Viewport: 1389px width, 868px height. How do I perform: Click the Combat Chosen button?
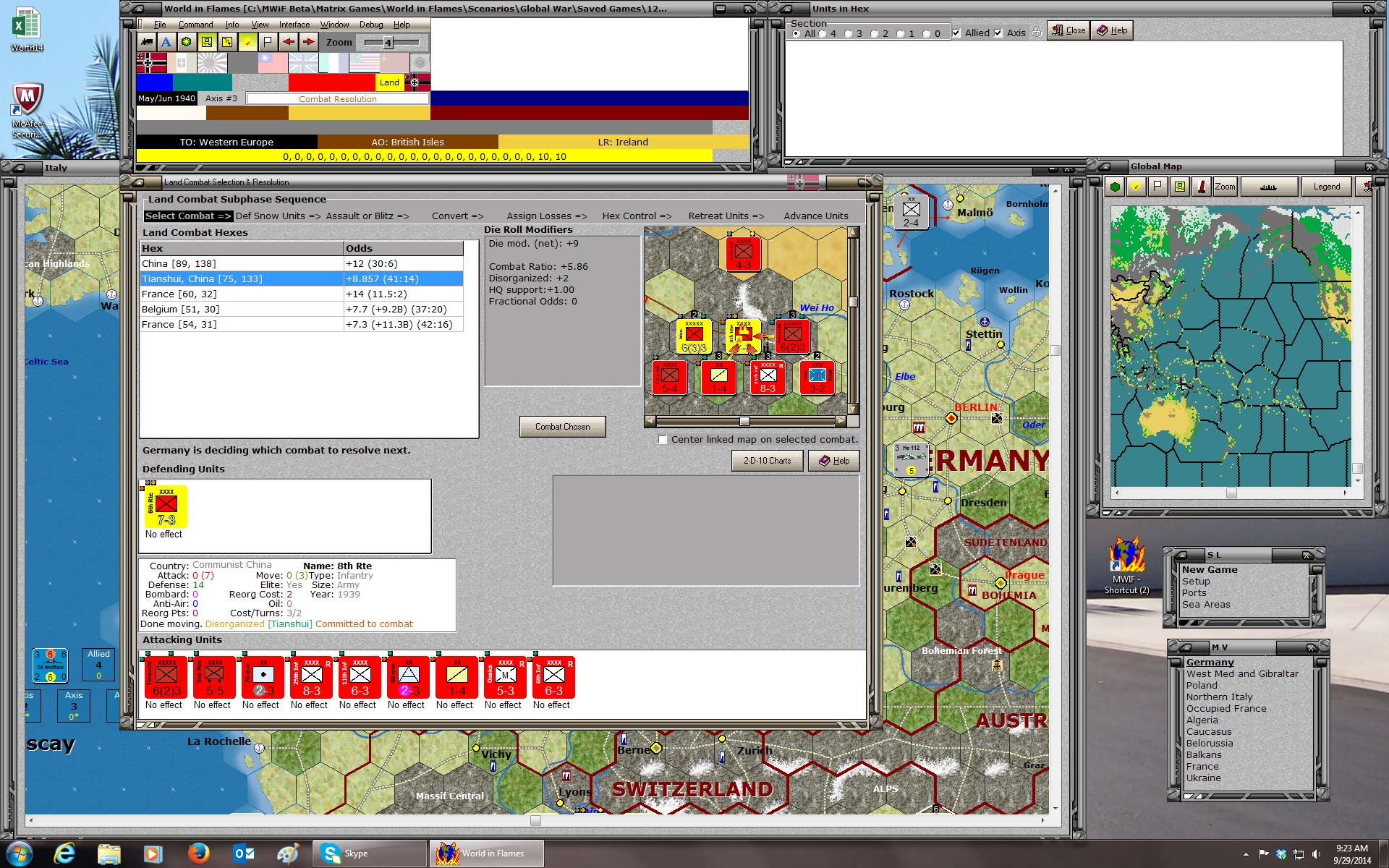tap(562, 427)
